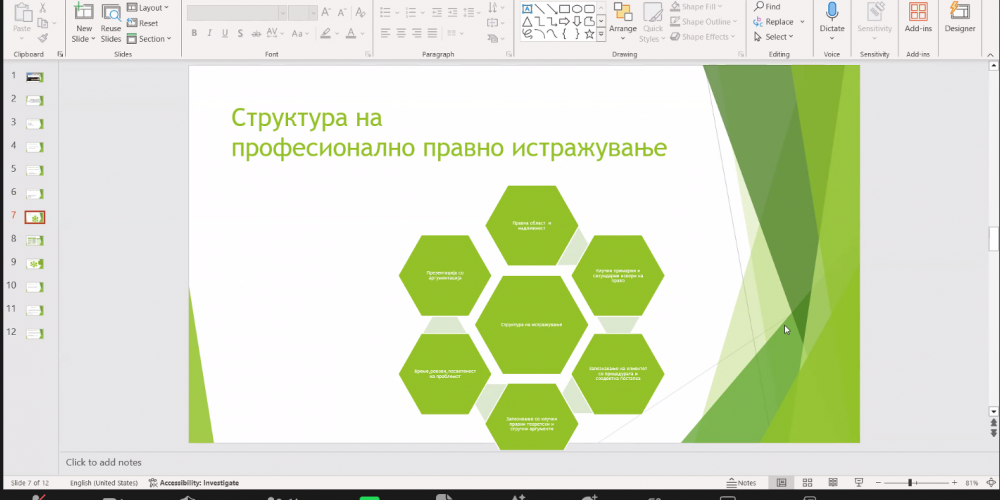Click to add notes field
The height and width of the screenshot is (500, 1000).
[x=104, y=463]
